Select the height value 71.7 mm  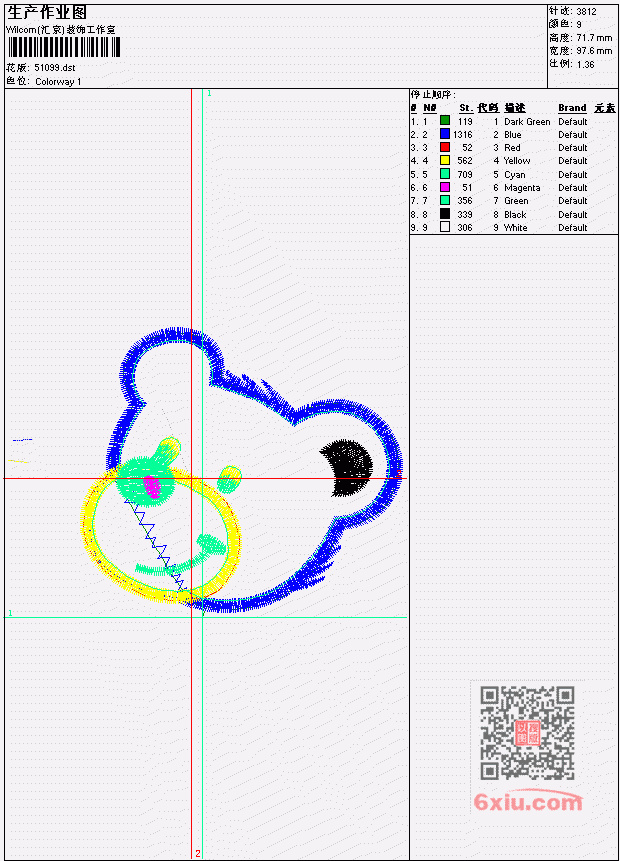pos(594,38)
